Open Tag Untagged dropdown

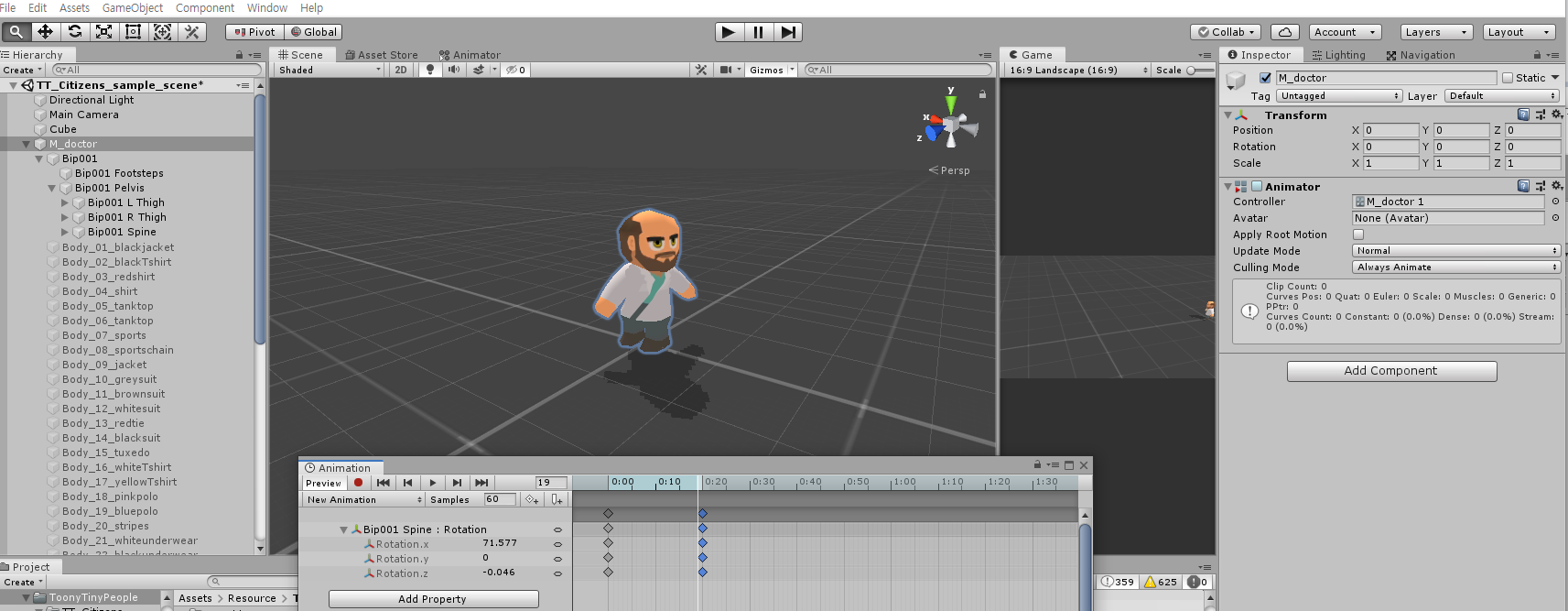pos(1339,96)
